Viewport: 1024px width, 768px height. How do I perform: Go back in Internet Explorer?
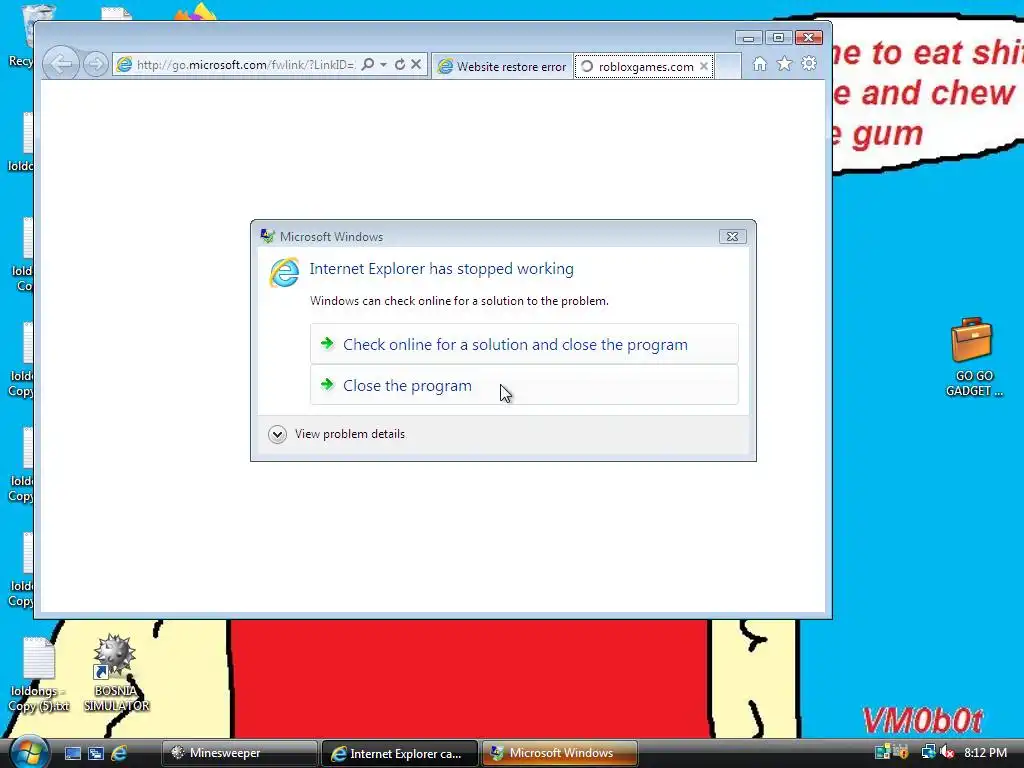coord(61,64)
